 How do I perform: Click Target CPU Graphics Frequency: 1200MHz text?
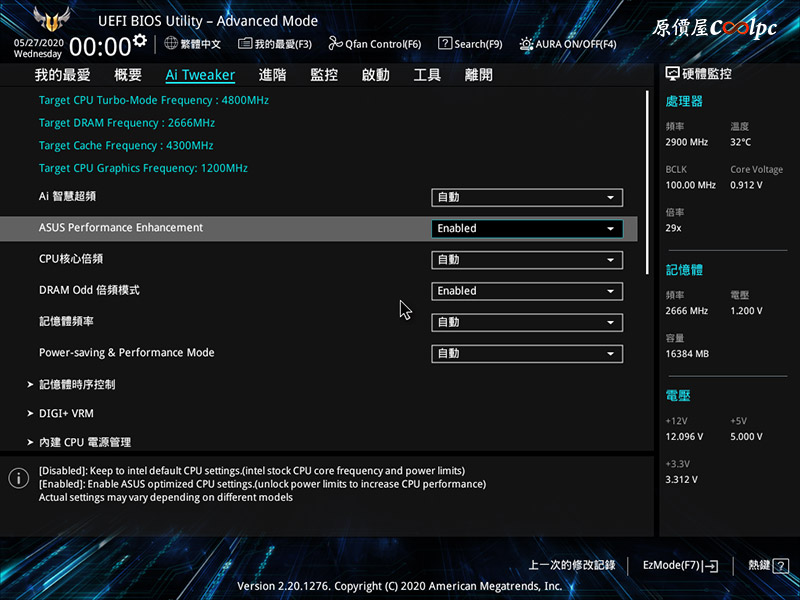tap(143, 168)
